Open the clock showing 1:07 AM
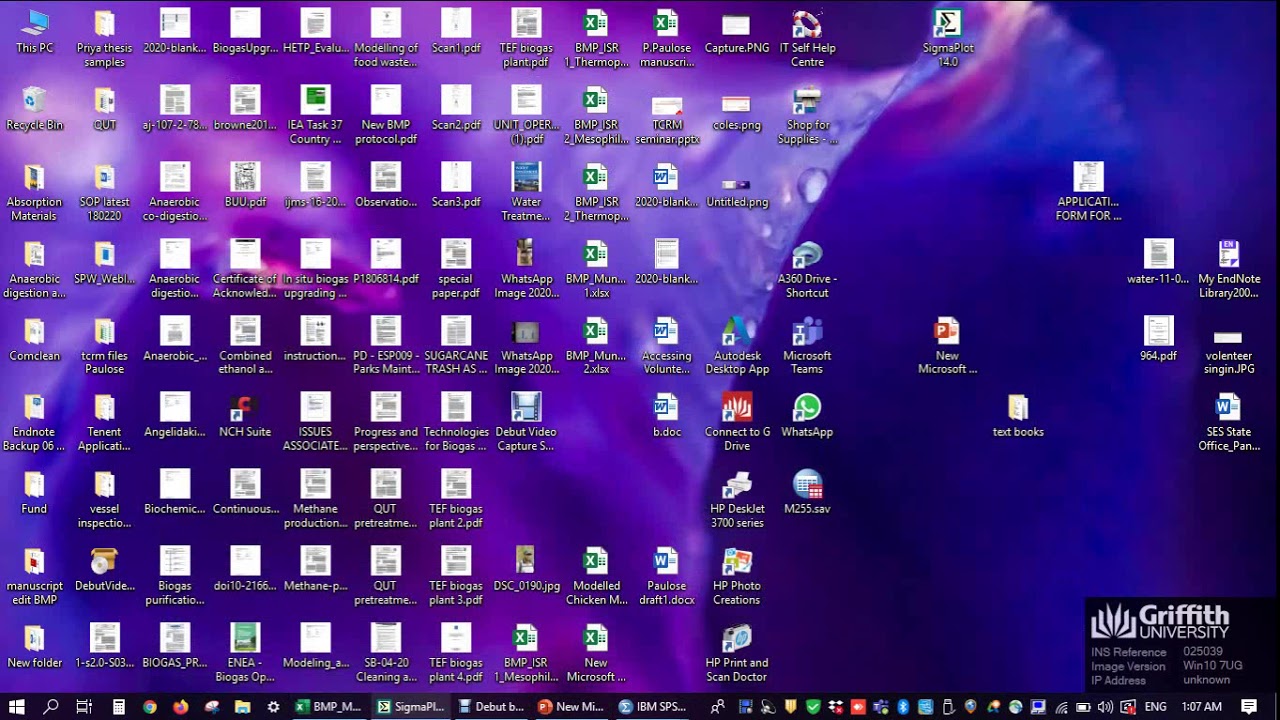This screenshot has width=1280, height=720. tap(1201, 707)
